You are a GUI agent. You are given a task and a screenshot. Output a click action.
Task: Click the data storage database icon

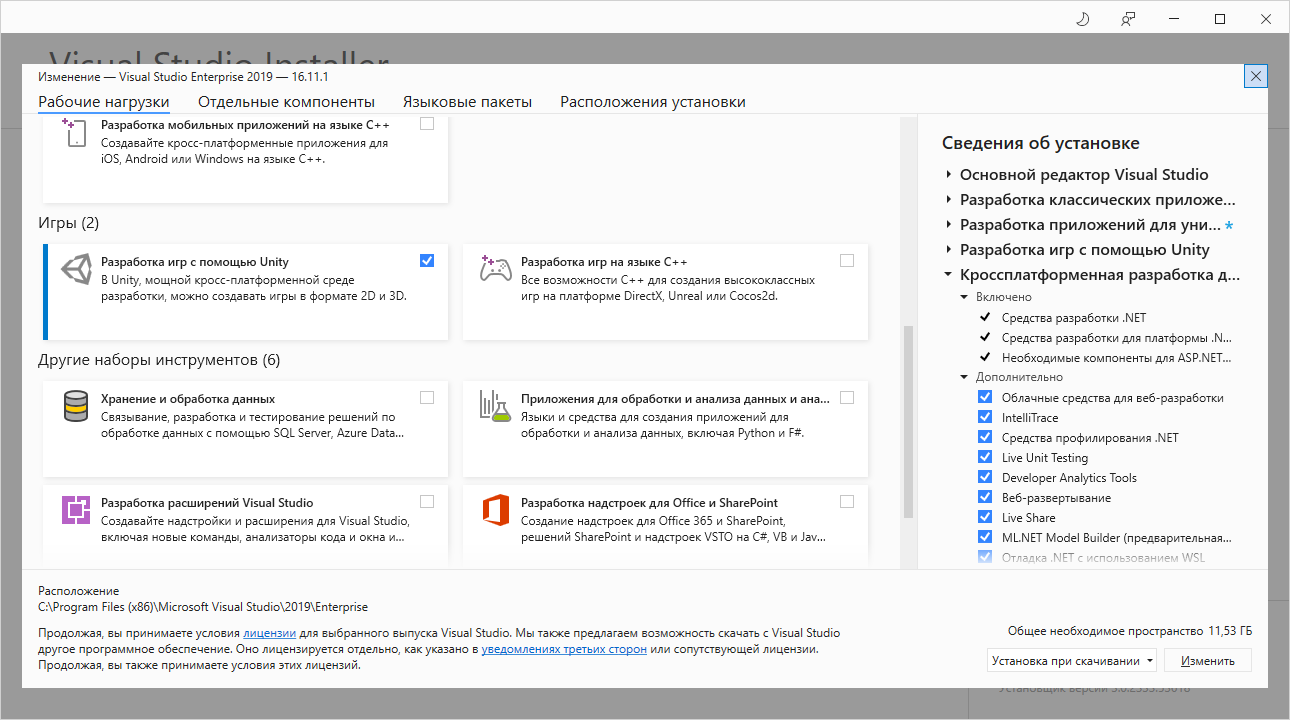pyautogui.click(x=77, y=408)
